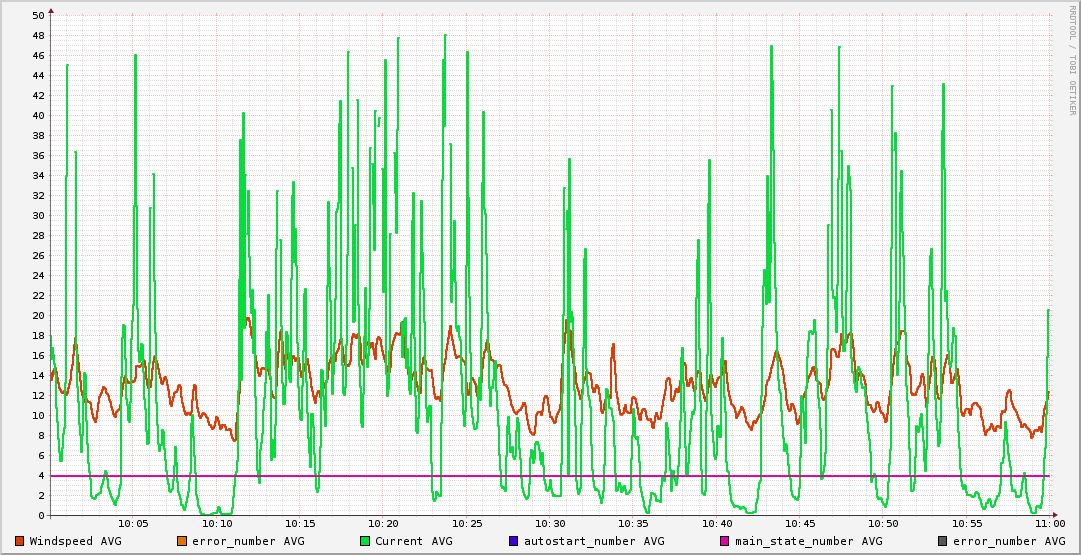Click the blue autostart_number legend swatch
This screenshot has width=1081, height=555.
(x=514, y=541)
